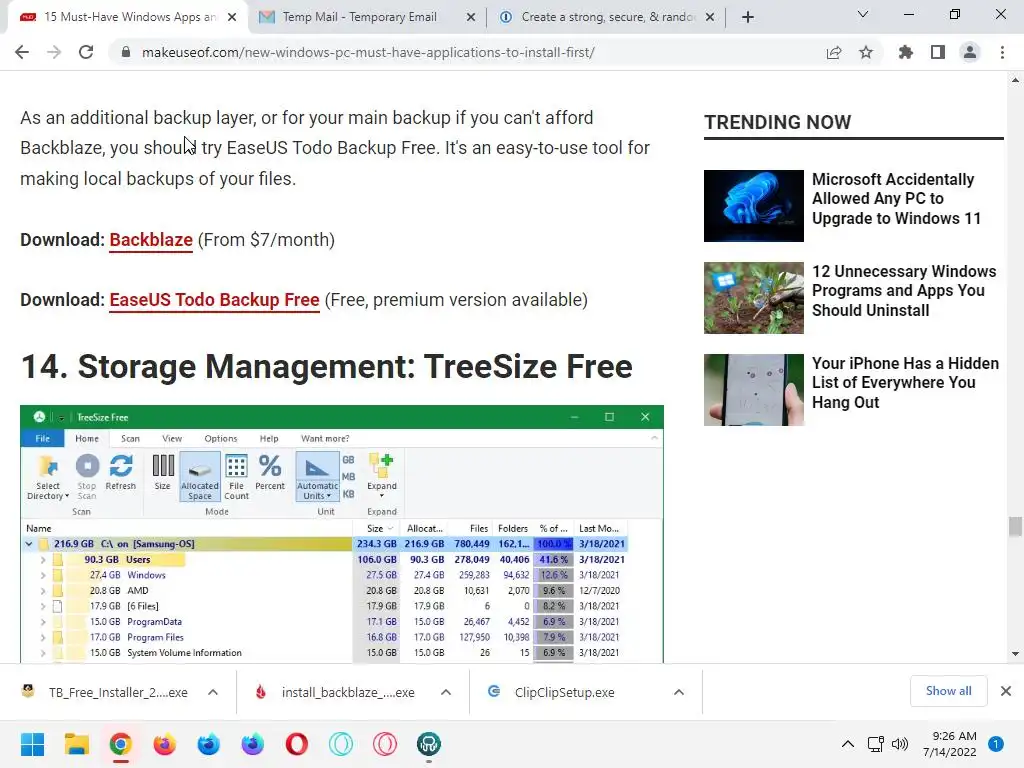Image resolution: width=1024 pixels, height=768 pixels.
Task: Go back to the previous page
Action: [22, 52]
